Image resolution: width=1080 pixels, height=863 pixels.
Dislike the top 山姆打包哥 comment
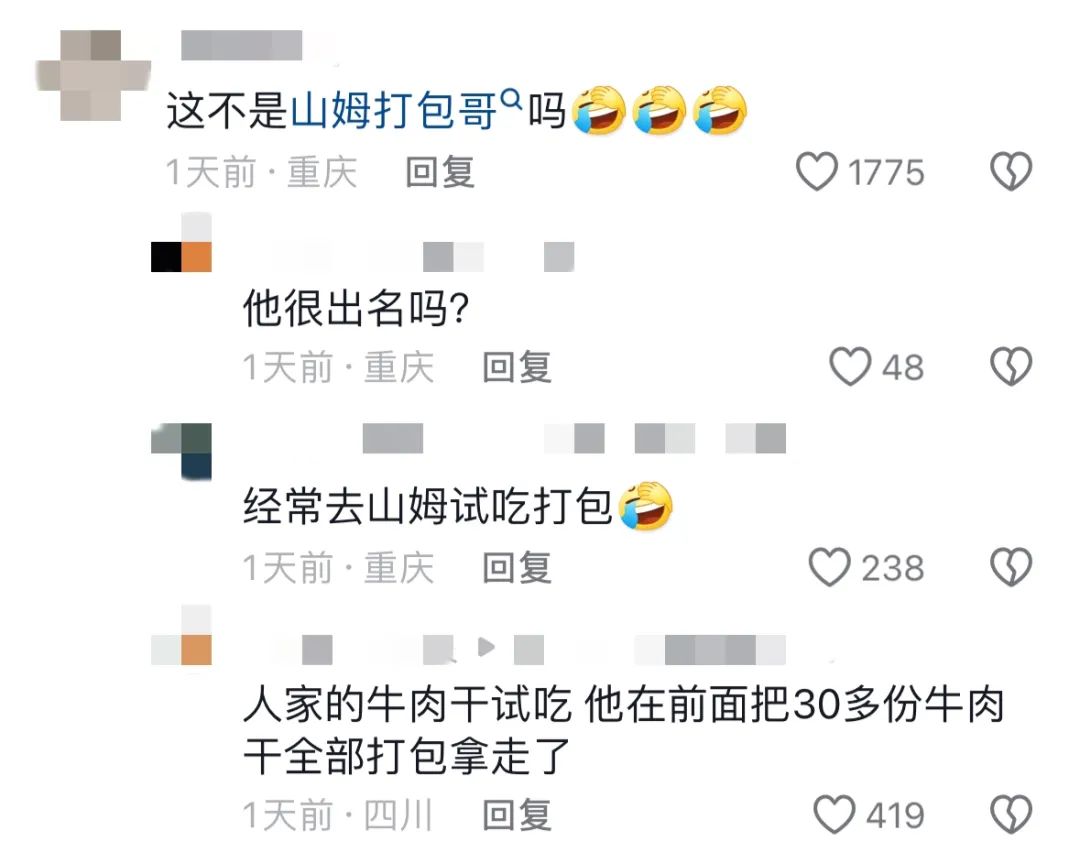click(1011, 171)
